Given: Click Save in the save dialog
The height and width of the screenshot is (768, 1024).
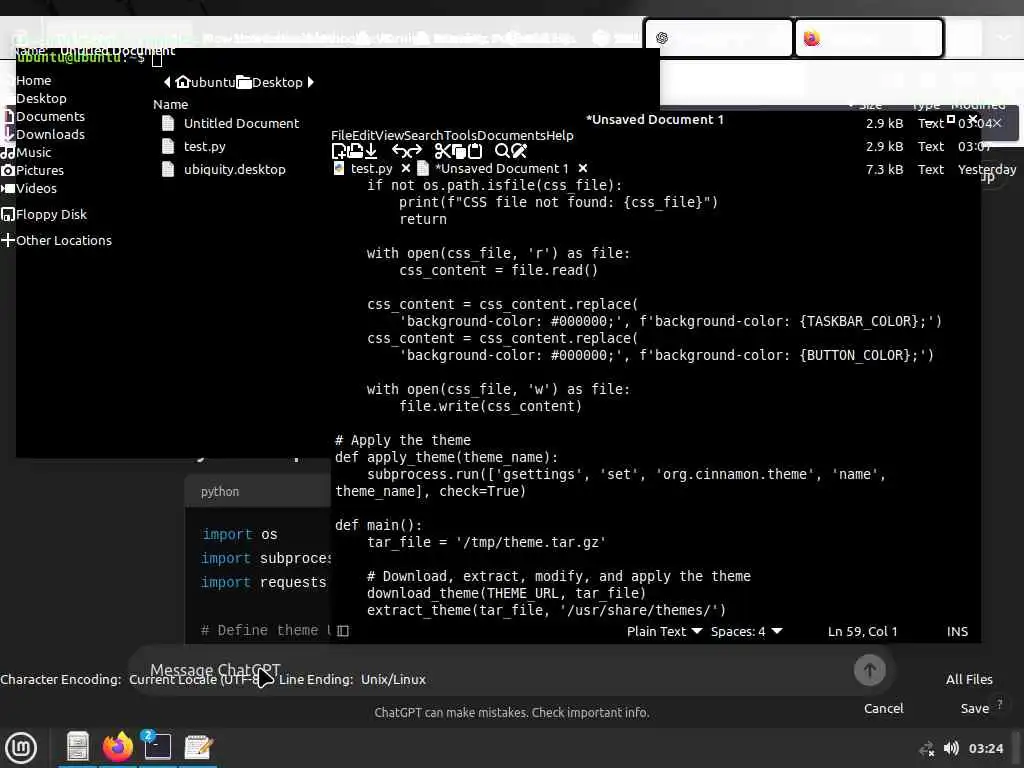Looking at the screenshot, I should pos(974,709).
